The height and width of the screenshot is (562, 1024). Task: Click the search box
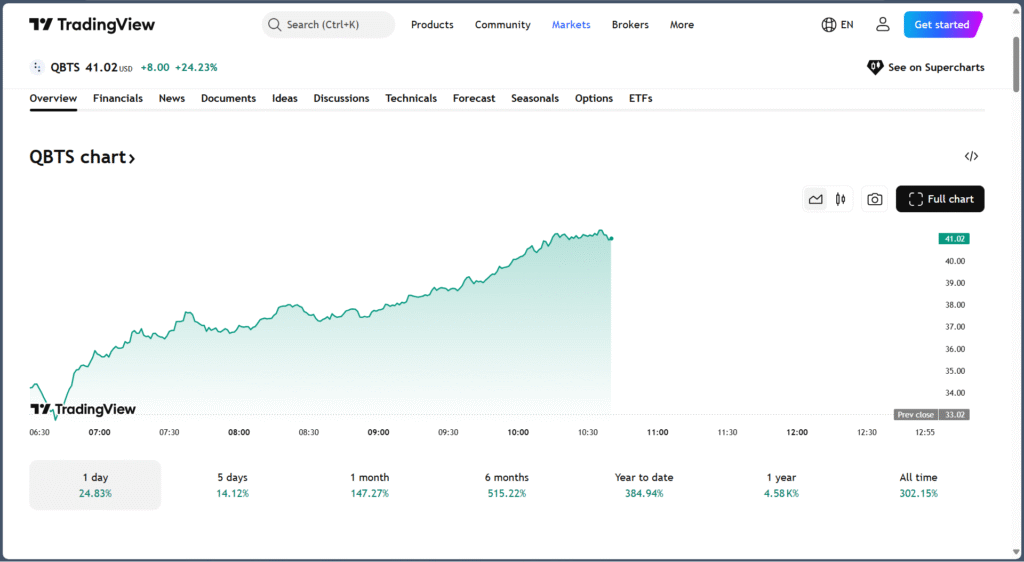[x=328, y=25]
